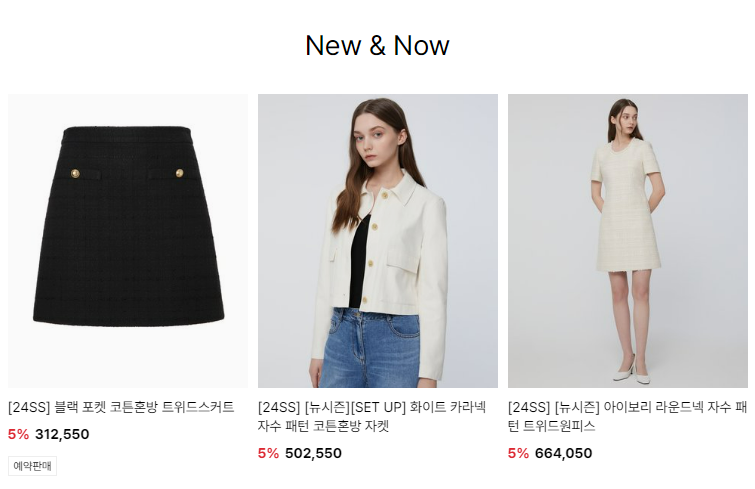Click the 5% discount label for the jacket
Image resolution: width=755 pixels, height=489 pixels.
point(268,453)
